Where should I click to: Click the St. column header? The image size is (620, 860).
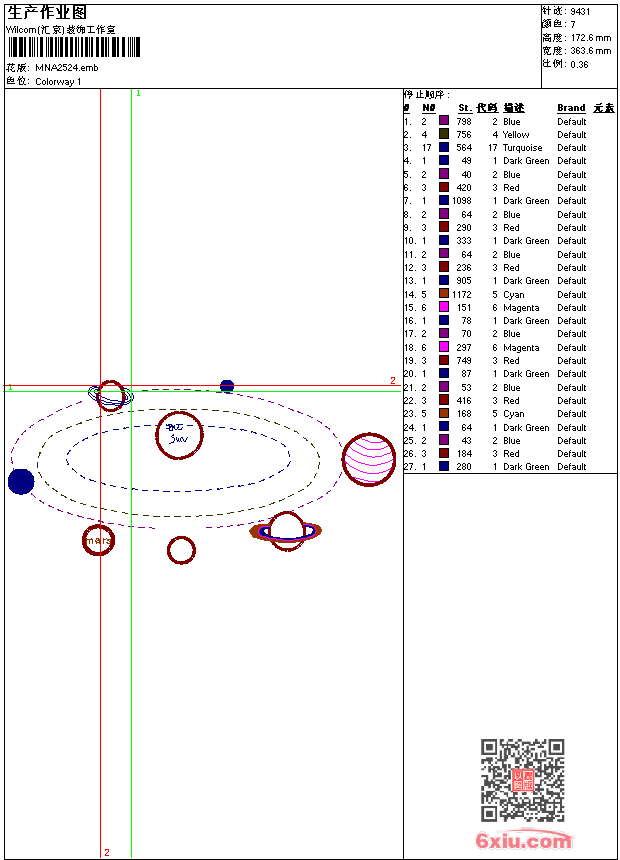tap(465, 108)
